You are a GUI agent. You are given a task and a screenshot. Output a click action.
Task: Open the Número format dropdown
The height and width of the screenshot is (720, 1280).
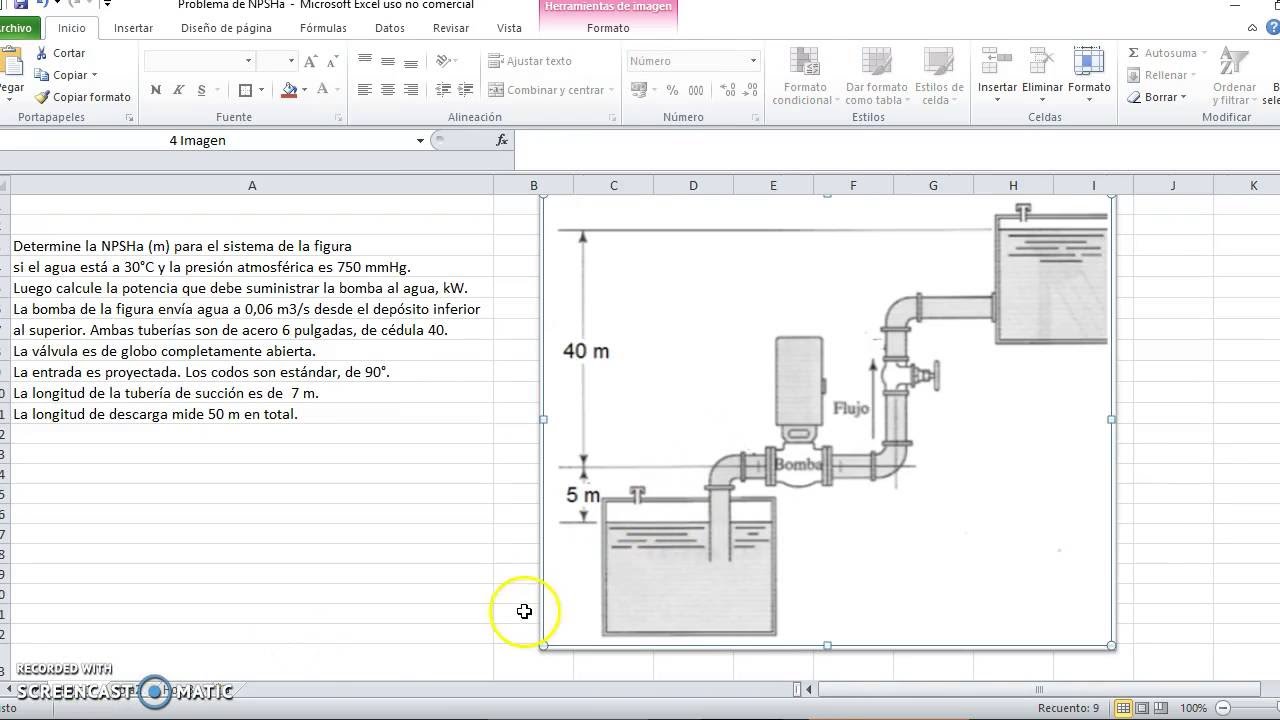coord(754,61)
